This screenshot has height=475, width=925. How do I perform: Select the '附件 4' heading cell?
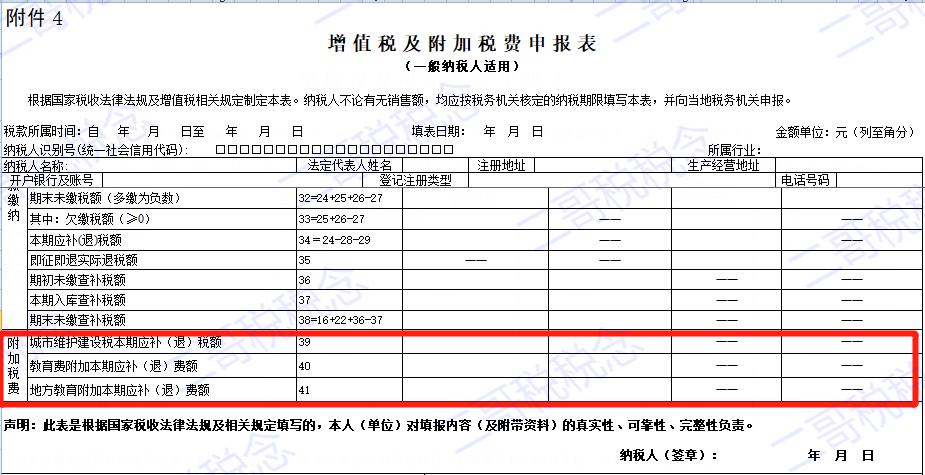34,18
